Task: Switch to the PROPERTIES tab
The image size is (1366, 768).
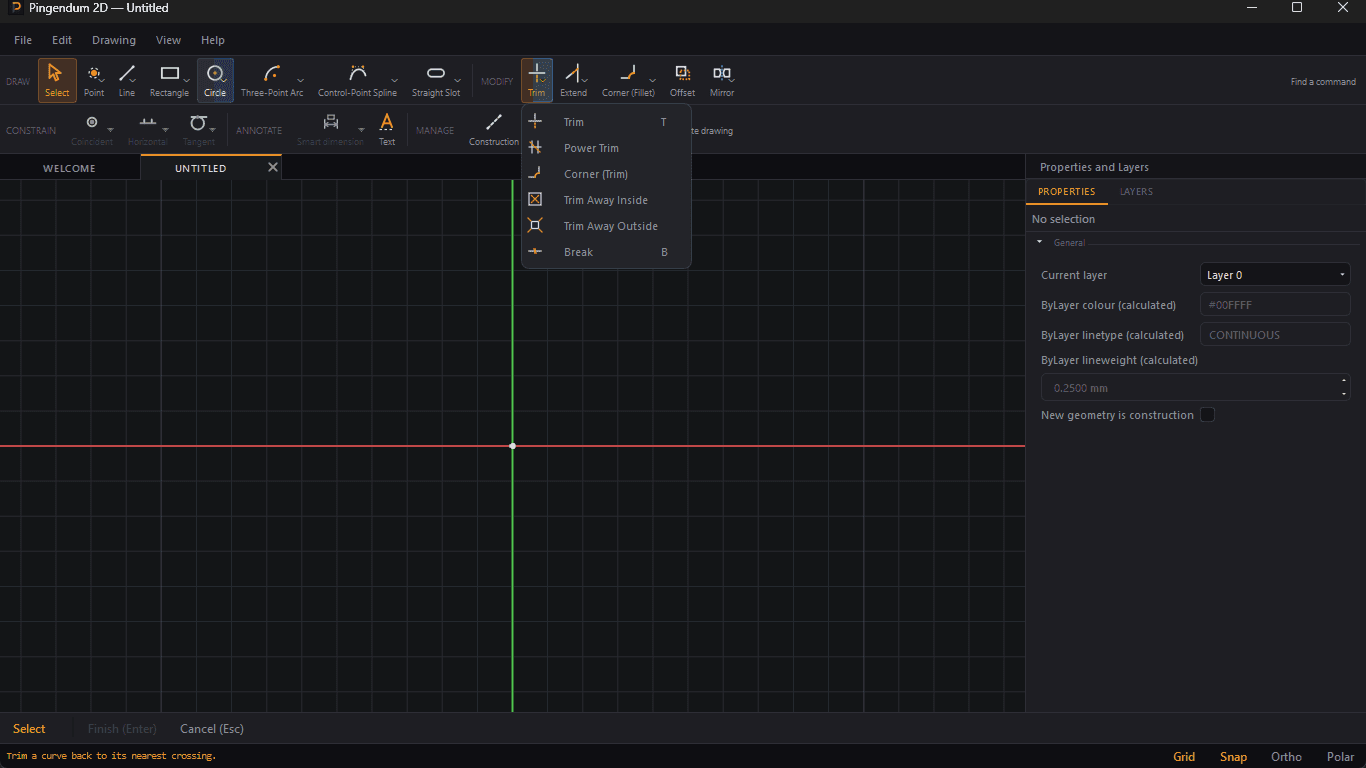Action: (1066, 191)
